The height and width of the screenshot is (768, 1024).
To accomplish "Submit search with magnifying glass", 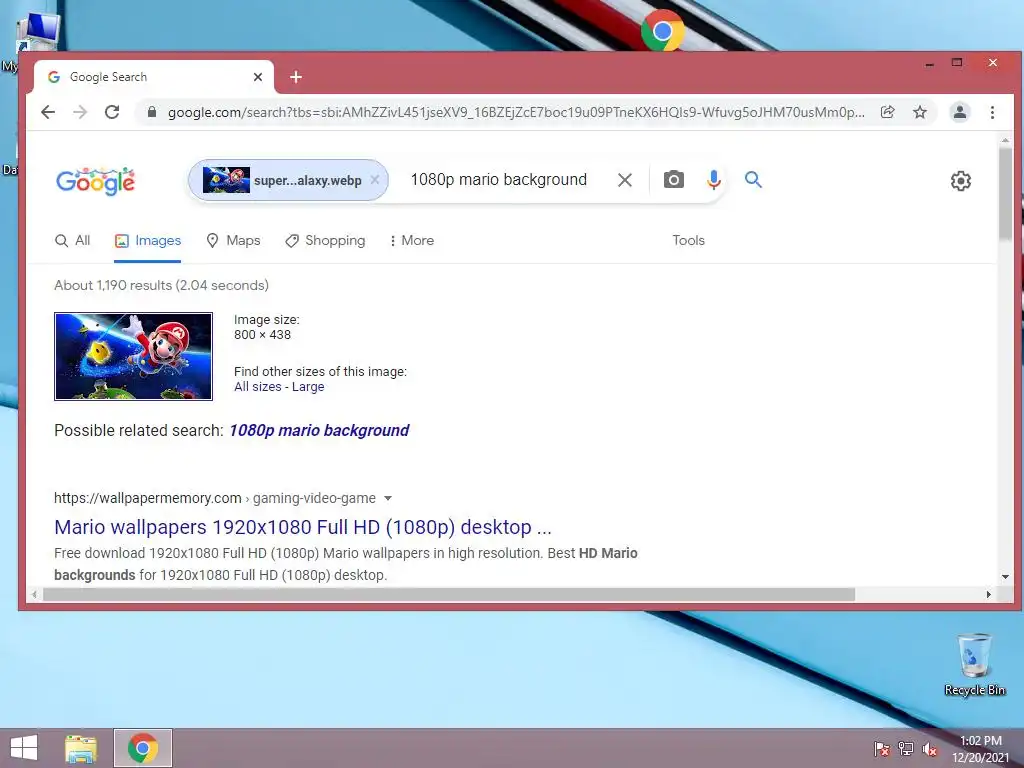I will 753,180.
